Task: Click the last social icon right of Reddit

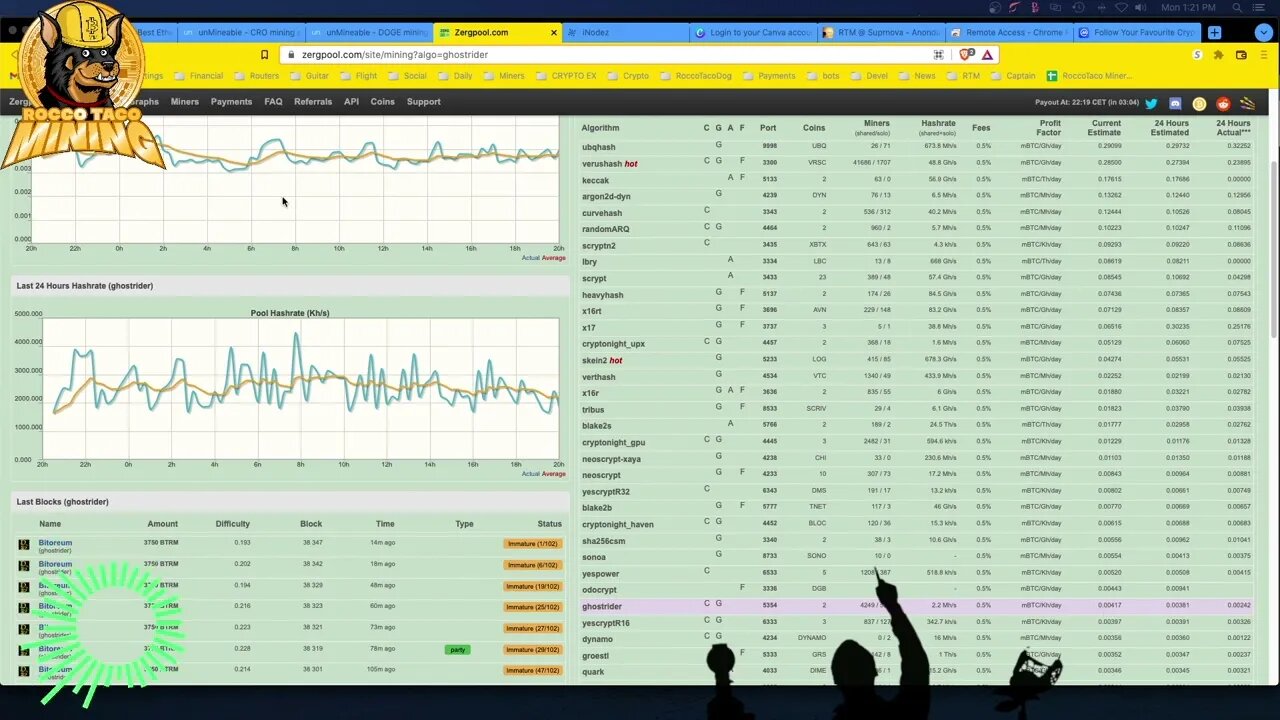Action: coord(1247,103)
